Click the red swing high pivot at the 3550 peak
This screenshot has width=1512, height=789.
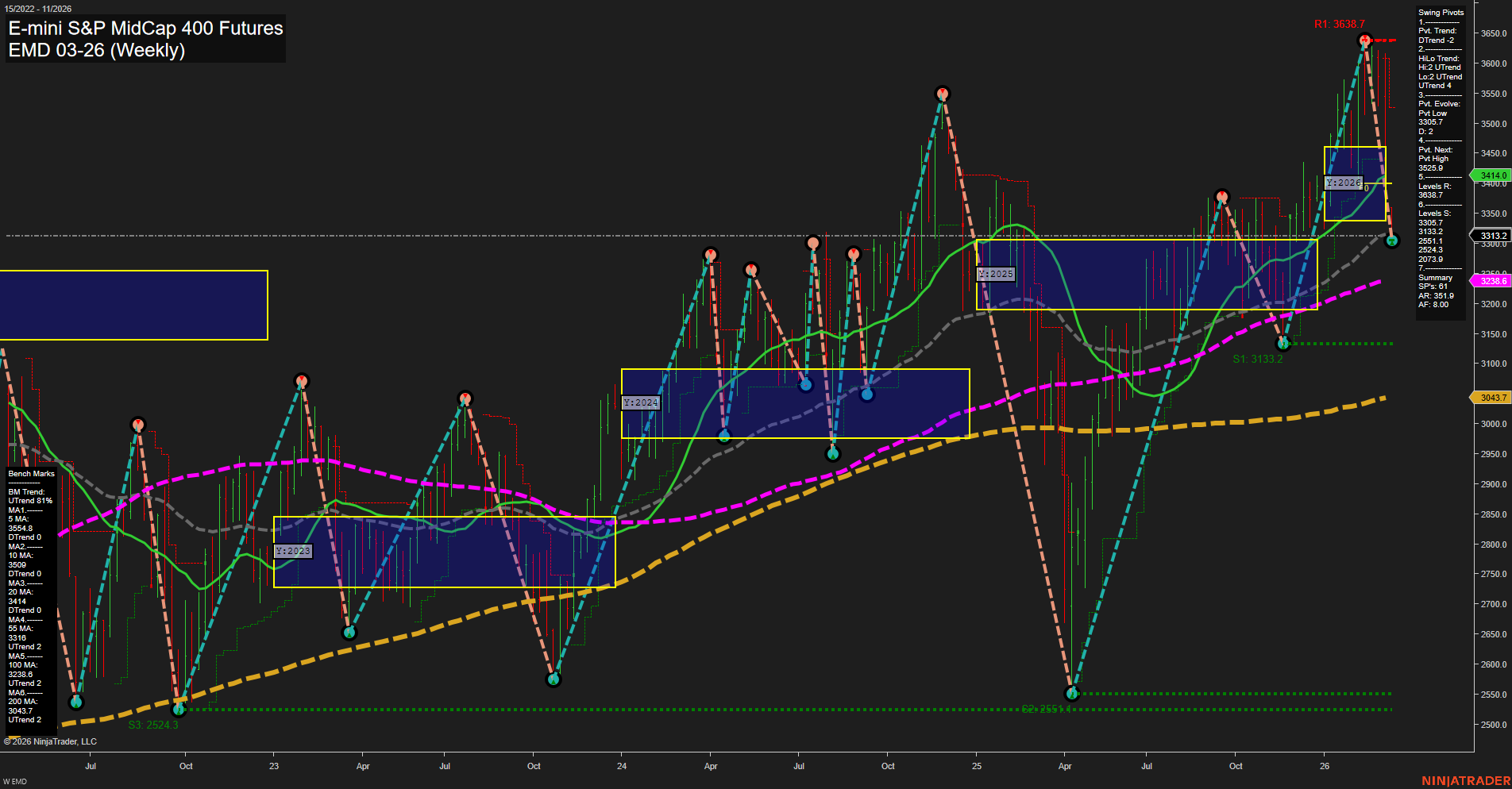click(x=943, y=93)
